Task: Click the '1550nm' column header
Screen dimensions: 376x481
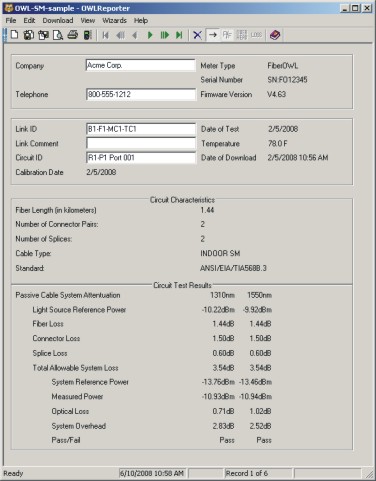Action: (259, 295)
